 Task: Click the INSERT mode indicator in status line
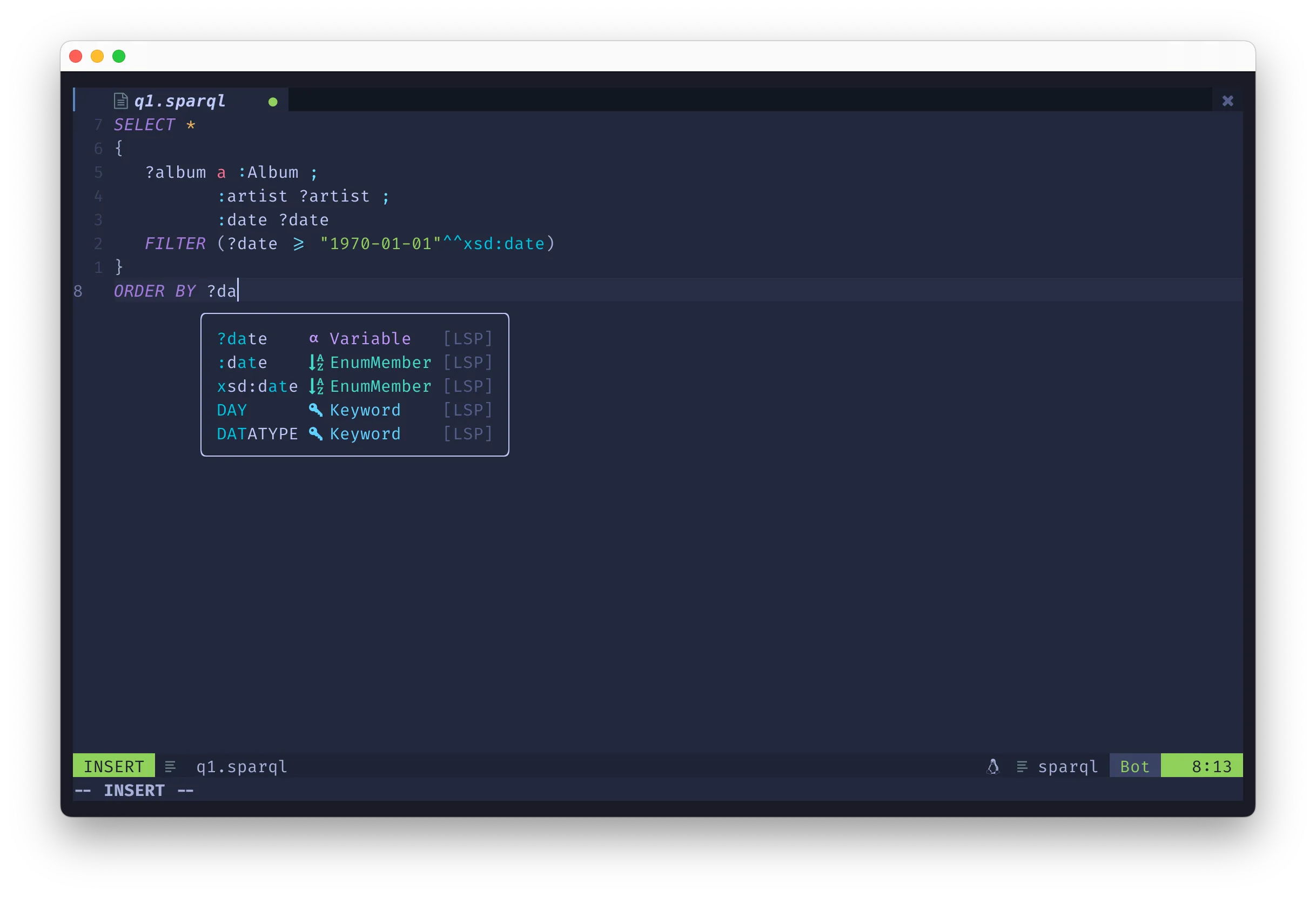114,766
